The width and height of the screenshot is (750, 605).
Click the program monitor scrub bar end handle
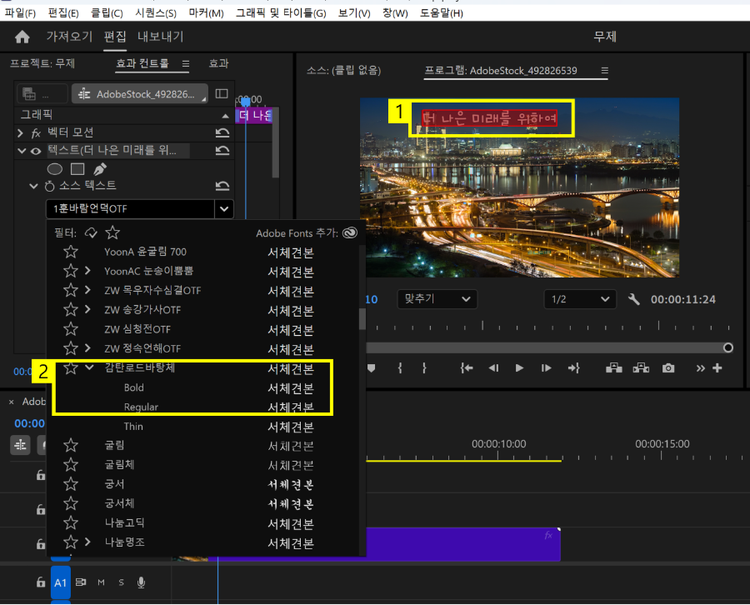tap(728, 348)
